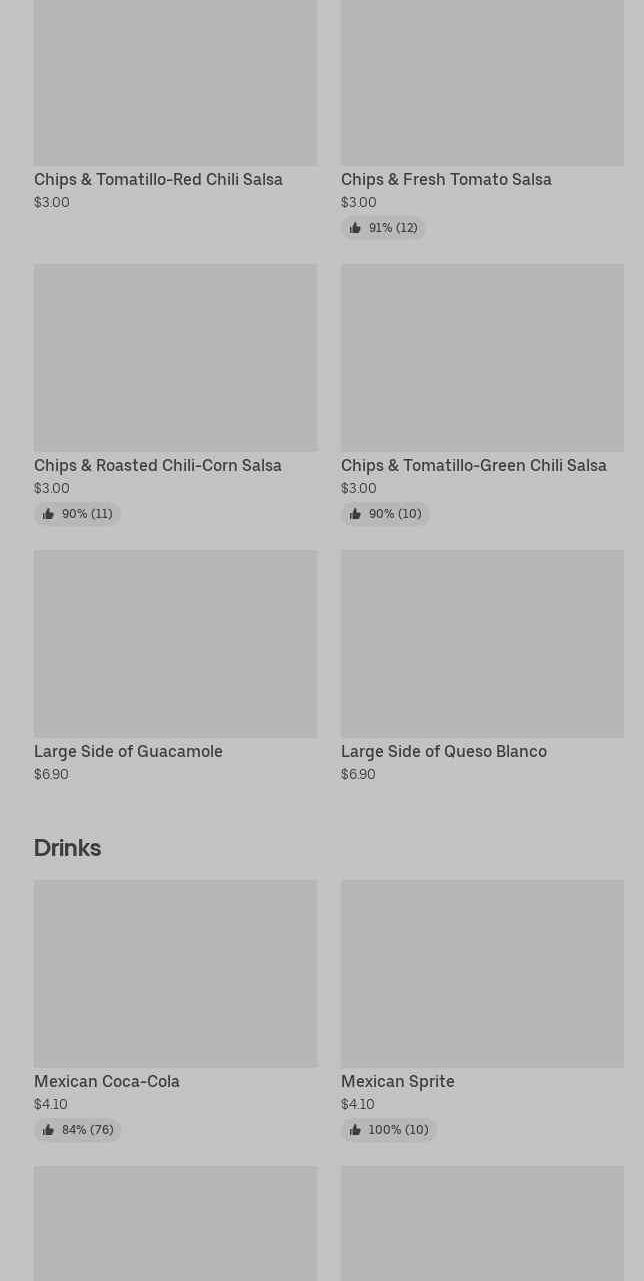The image size is (644, 1281).
Task: Click thumbs-up icon under Mexican Coca-Cola
Action: click(48, 1130)
